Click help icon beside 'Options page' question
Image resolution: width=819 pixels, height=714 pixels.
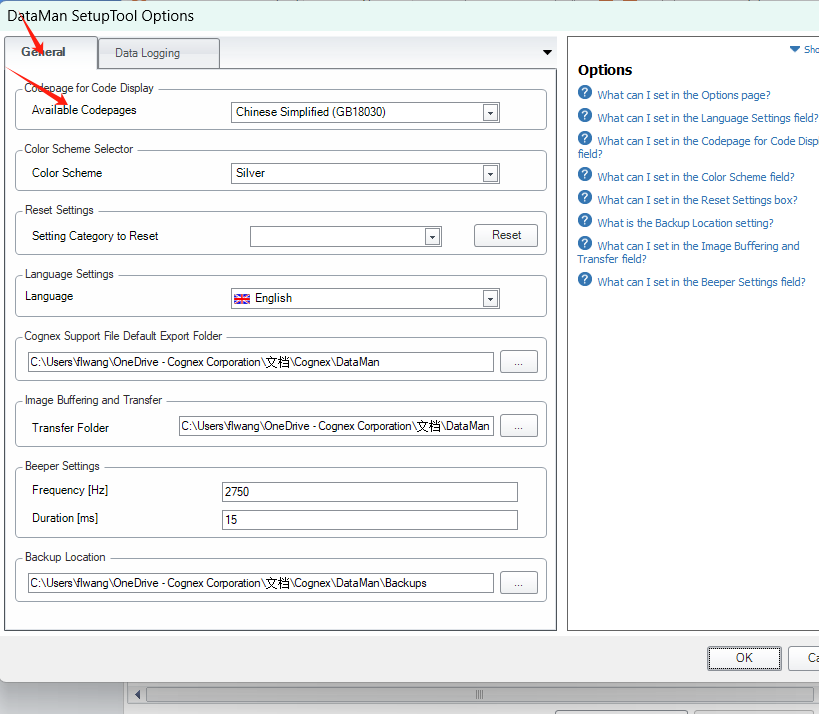pos(585,92)
